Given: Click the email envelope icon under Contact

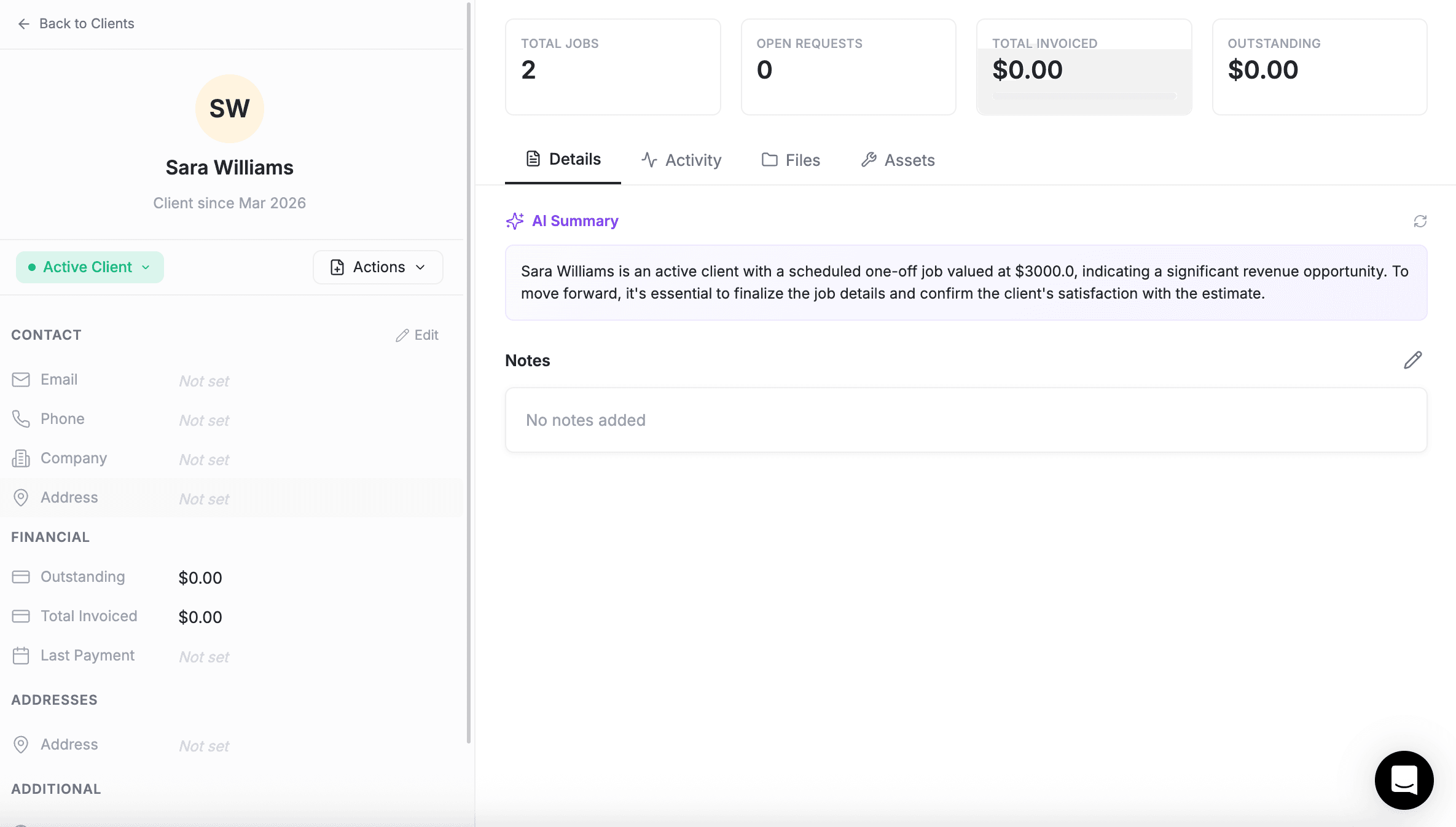Looking at the screenshot, I should coord(22,380).
